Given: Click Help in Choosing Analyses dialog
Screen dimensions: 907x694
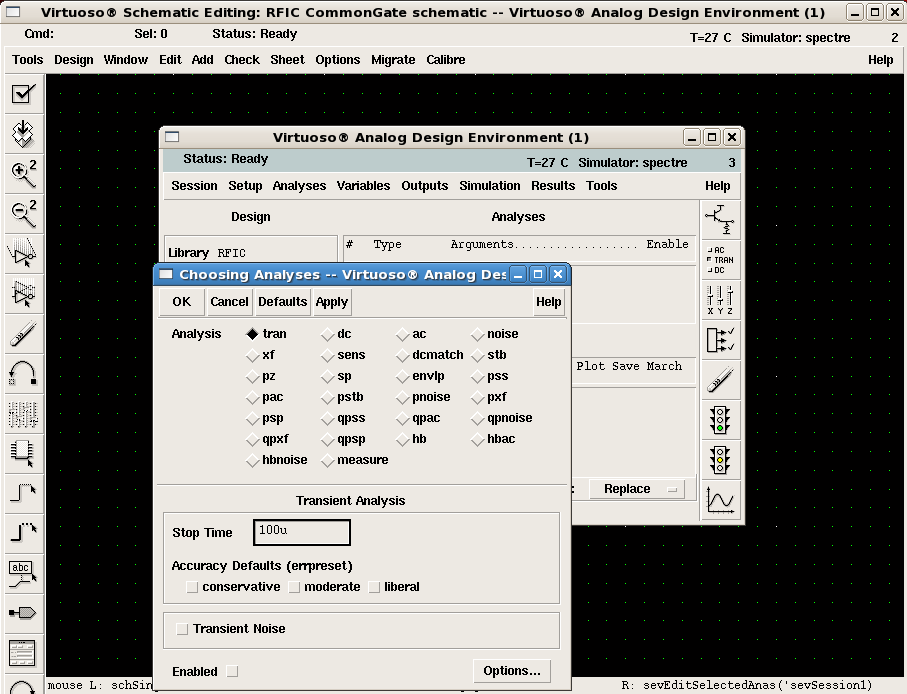Looking at the screenshot, I should 548,302.
